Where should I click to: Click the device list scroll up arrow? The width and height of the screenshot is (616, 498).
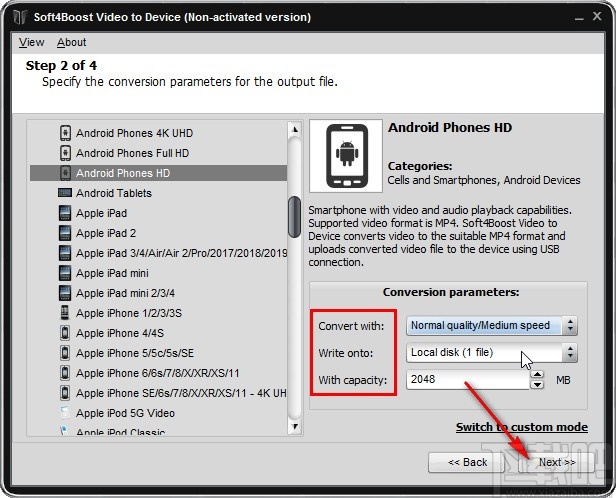295,130
